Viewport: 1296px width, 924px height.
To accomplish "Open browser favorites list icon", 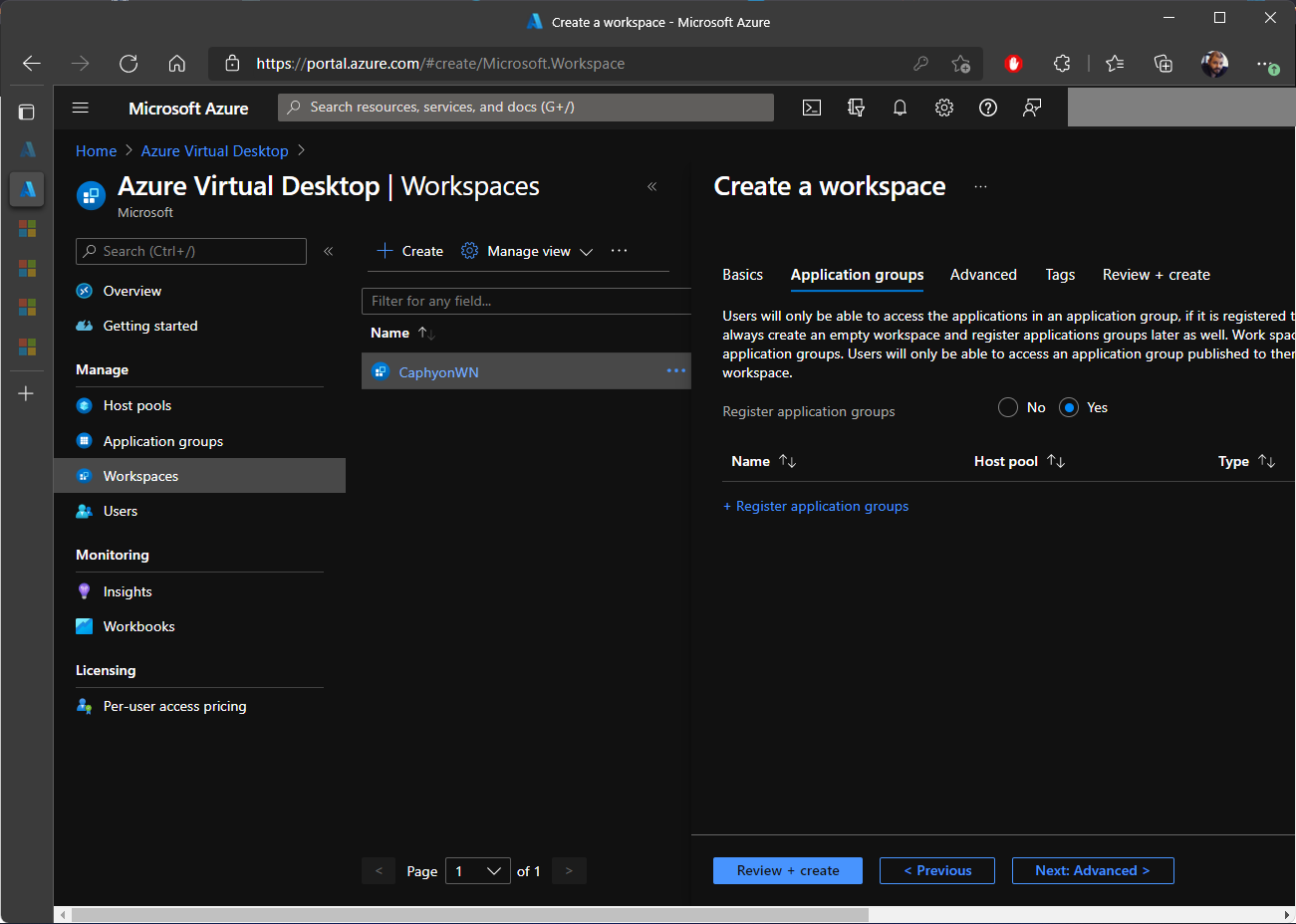I will point(1115,64).
